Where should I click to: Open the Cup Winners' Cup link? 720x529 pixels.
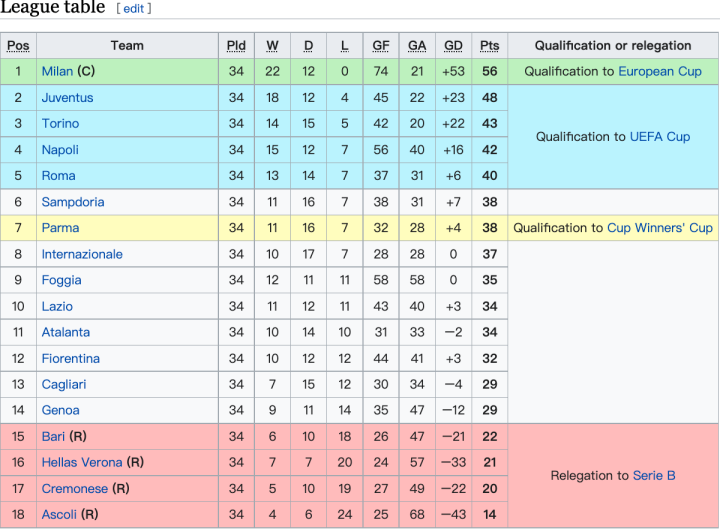click(x=660, y=228)
